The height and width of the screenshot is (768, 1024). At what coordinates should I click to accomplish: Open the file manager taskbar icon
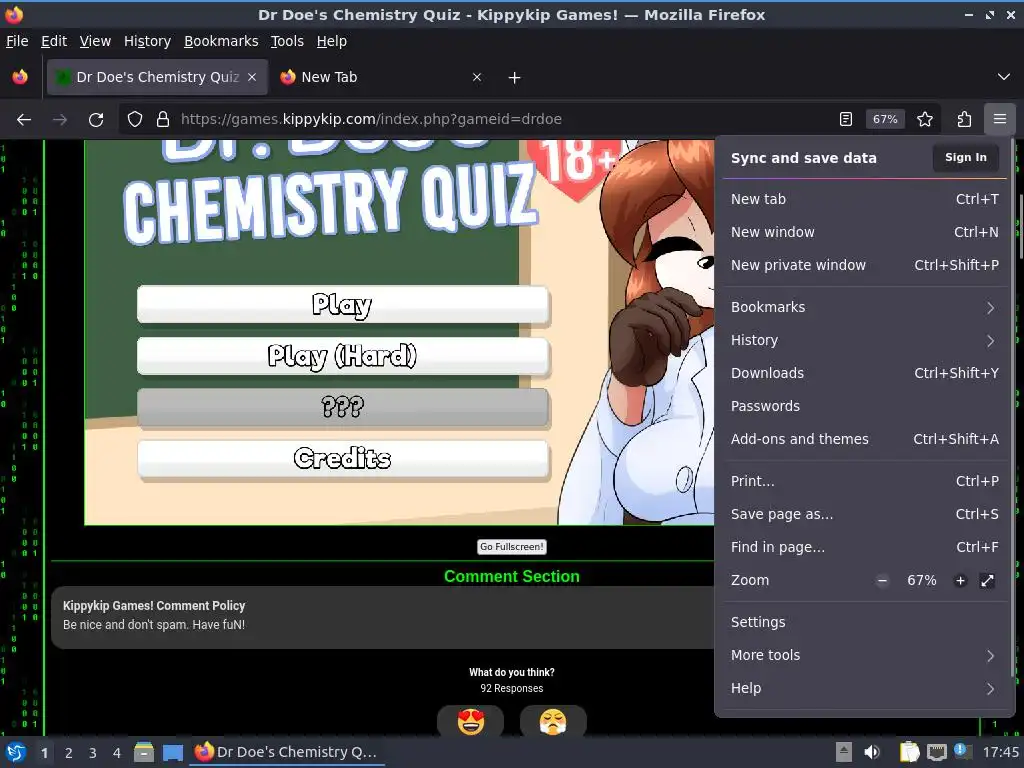tap(144, 753)
